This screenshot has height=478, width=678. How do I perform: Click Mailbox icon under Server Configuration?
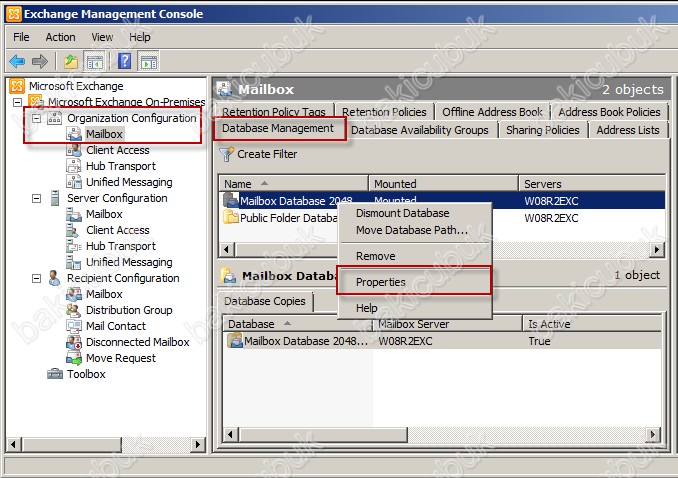(74, 214)
